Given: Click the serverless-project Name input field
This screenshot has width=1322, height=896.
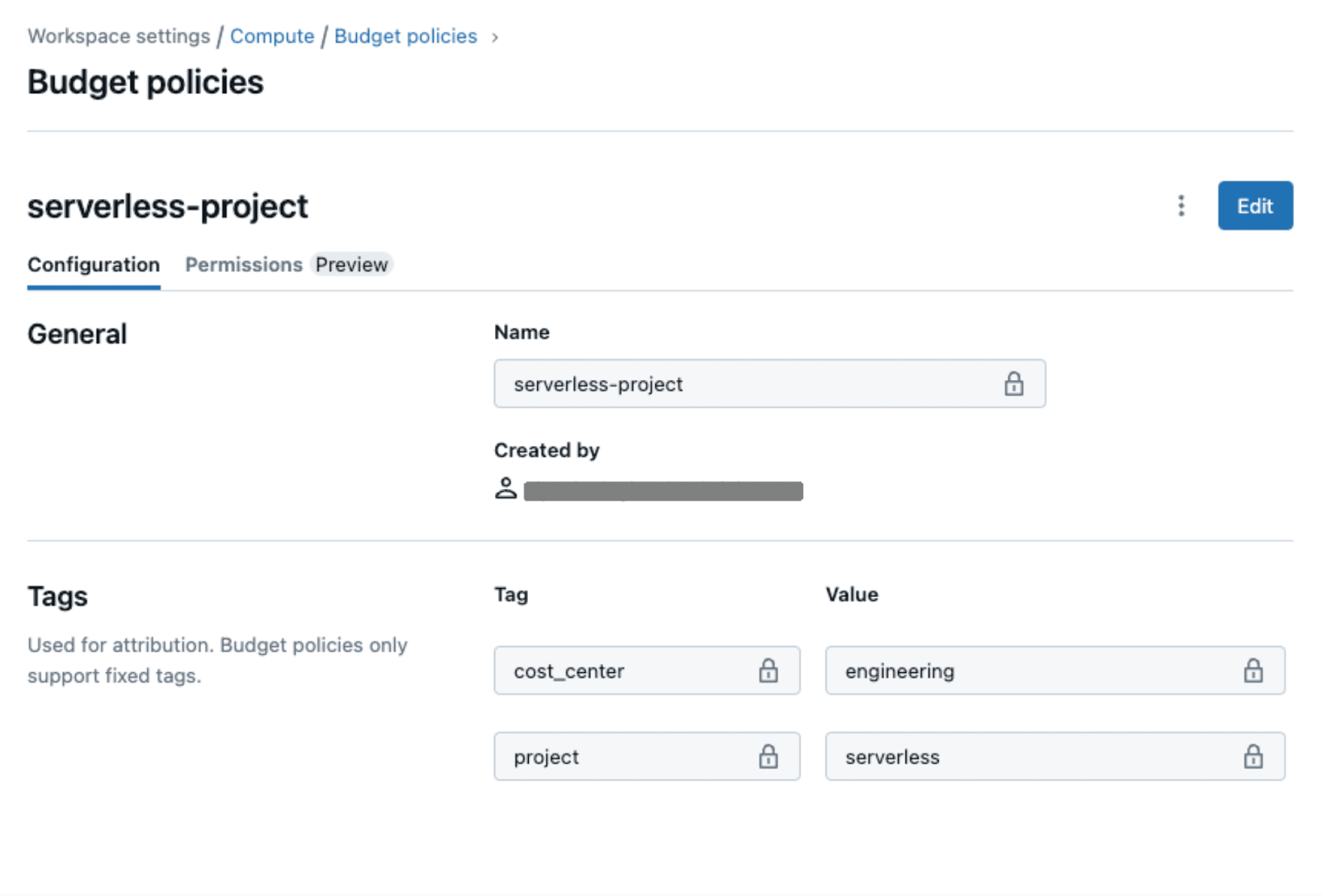Looking at the screenshot, I should click(x=744, y=384).
